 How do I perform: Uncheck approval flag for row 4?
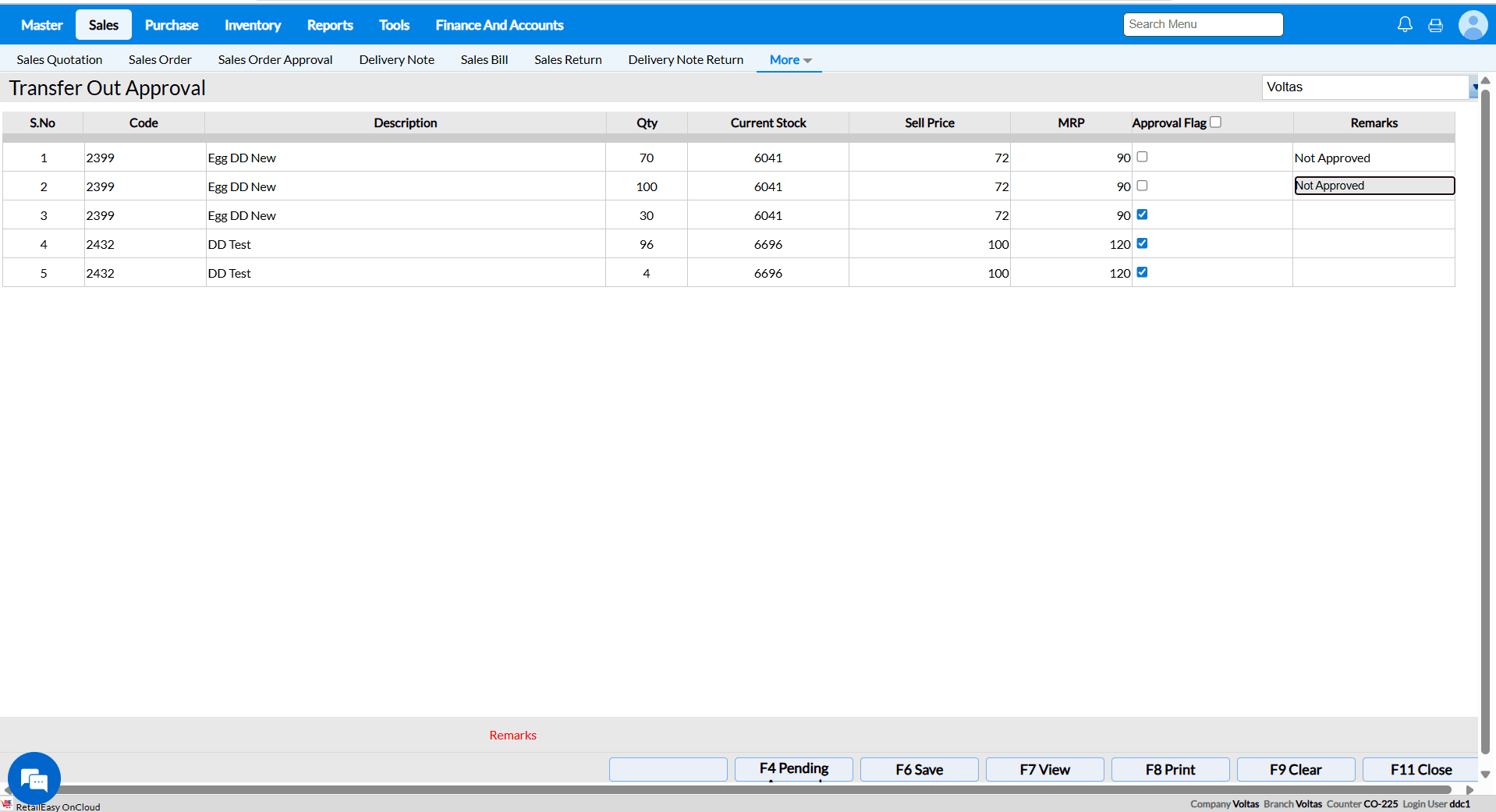pyautogui.click(x=1142, y=243)
